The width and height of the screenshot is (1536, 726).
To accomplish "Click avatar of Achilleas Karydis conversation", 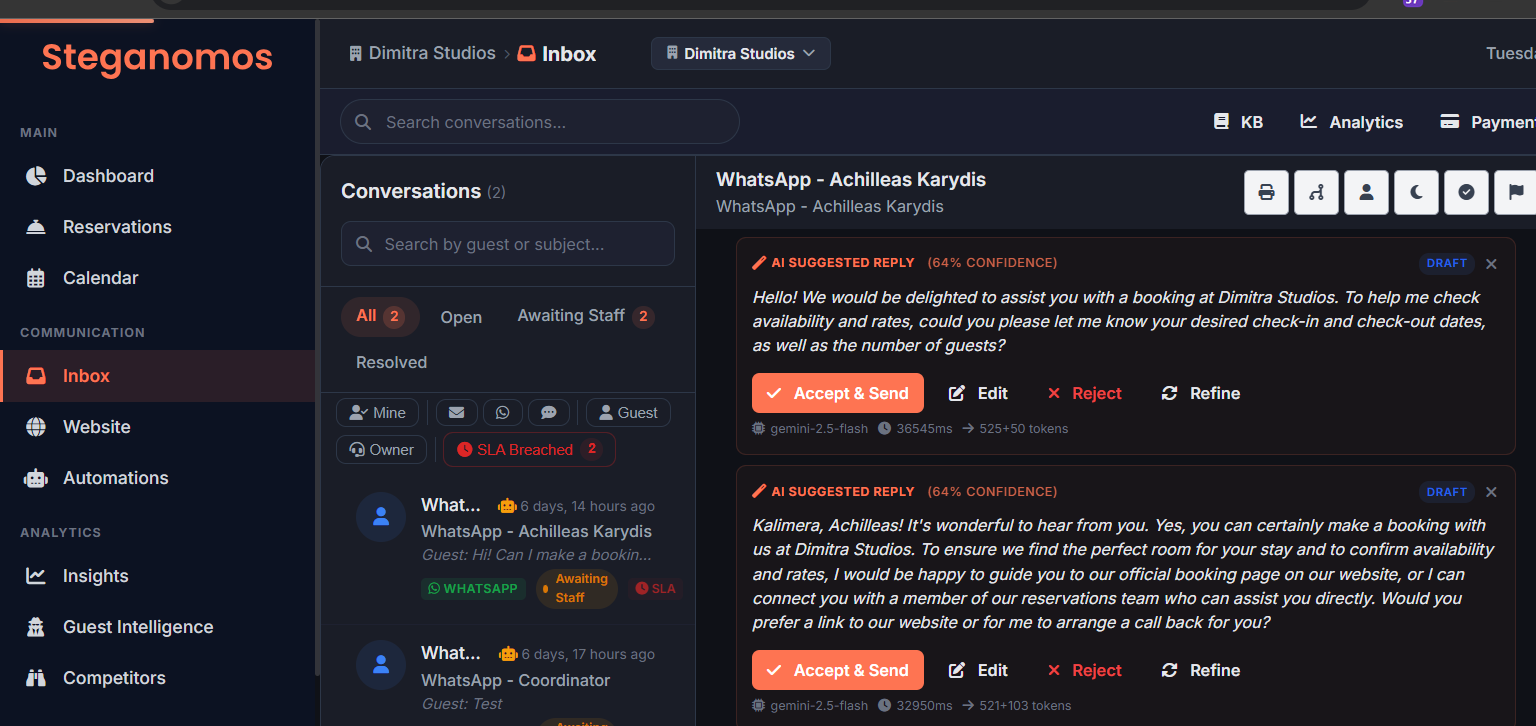I will tap(381, 517).
